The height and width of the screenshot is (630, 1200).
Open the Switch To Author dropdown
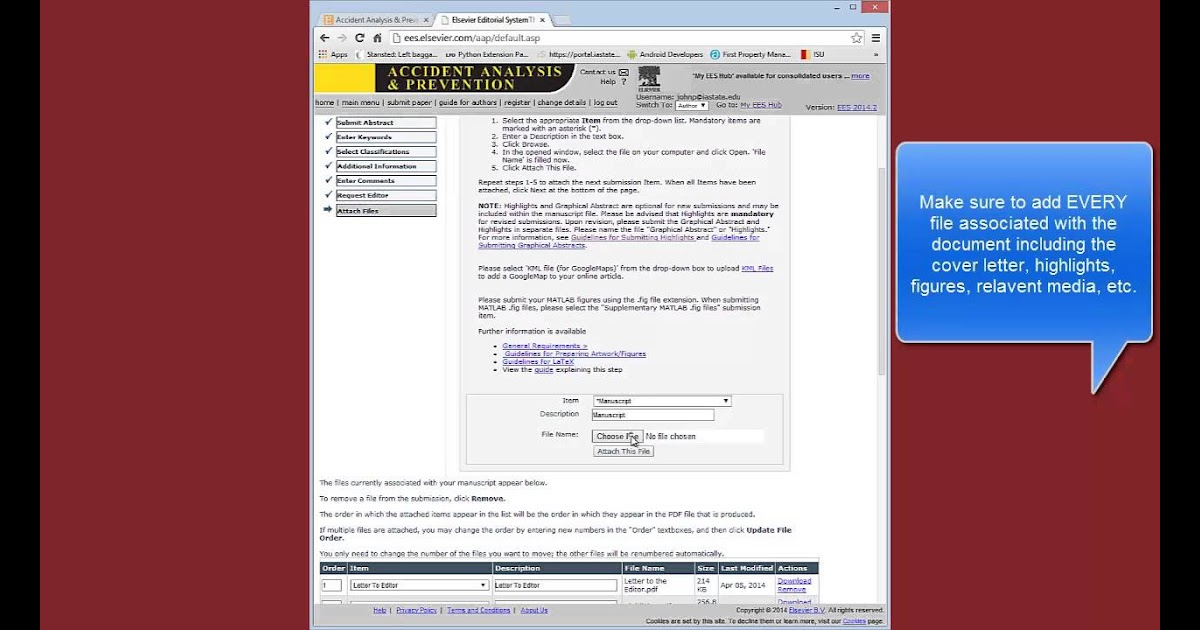(x=691, y=105)
